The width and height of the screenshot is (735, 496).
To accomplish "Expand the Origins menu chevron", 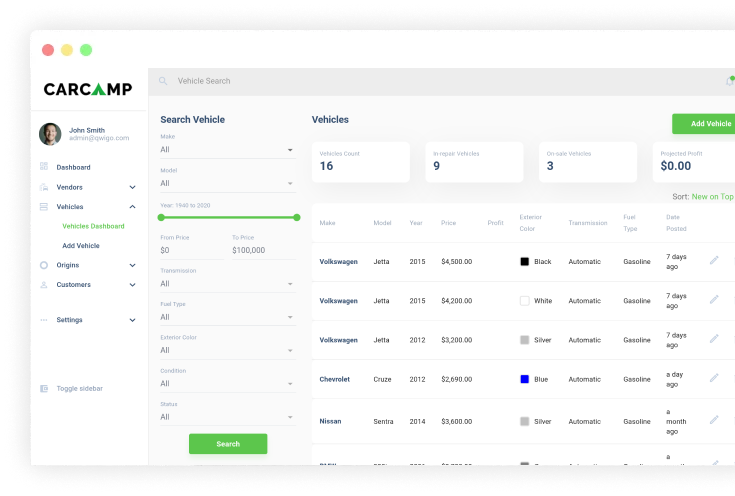I will pyautogui.click(x=133, y=265).
